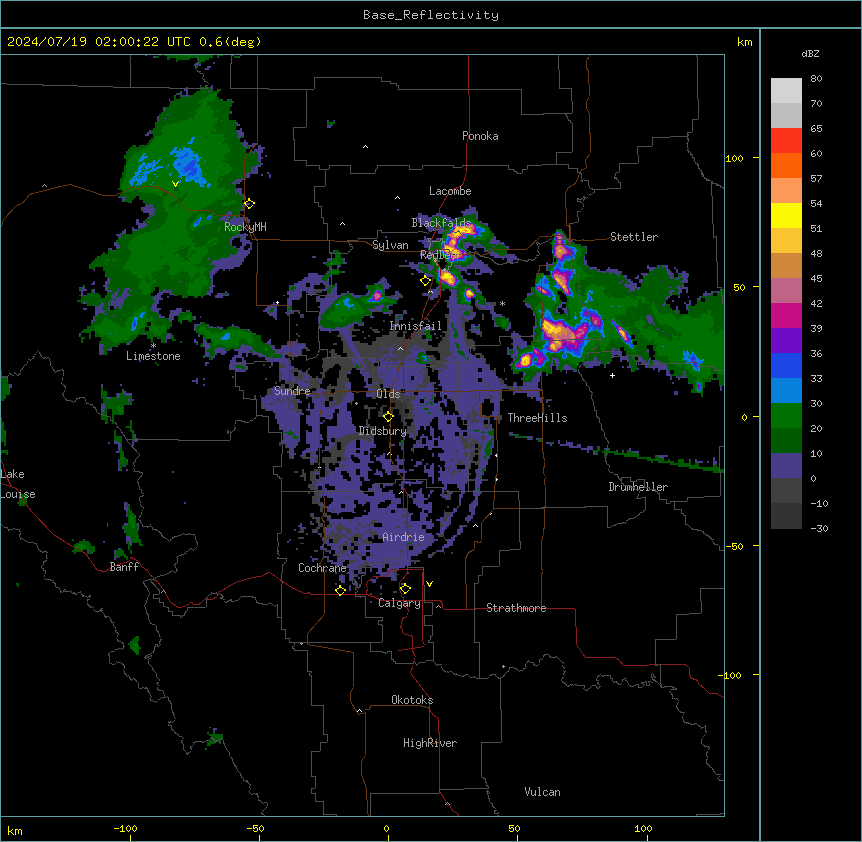Click the yellow diamond marker near Cochrane
This screenshot has width=862, height=842.
340,590
